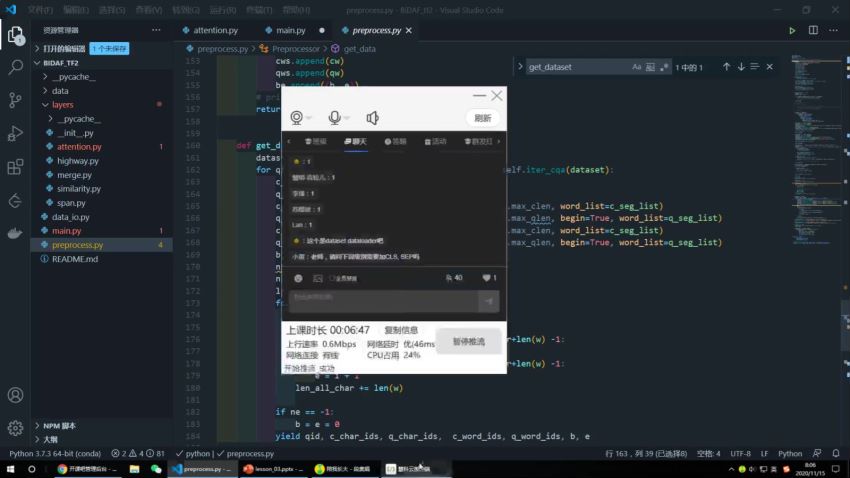The image size is (850, 478).
Task: Toggle the mute-all checkbox in chat panel
Action: tap(331, 278)
